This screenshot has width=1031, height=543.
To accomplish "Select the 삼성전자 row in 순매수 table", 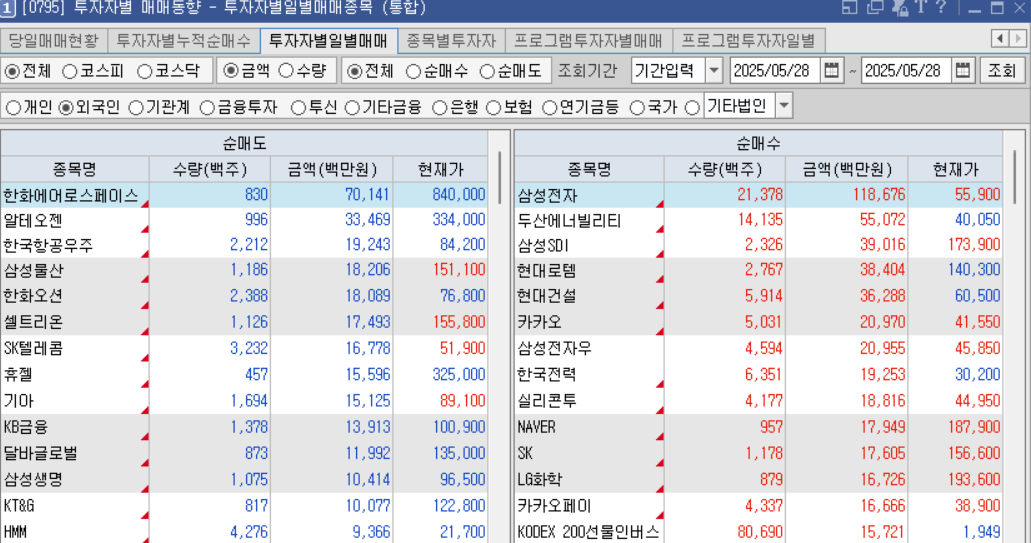I will pyautogui.click(x=759, y=195).
